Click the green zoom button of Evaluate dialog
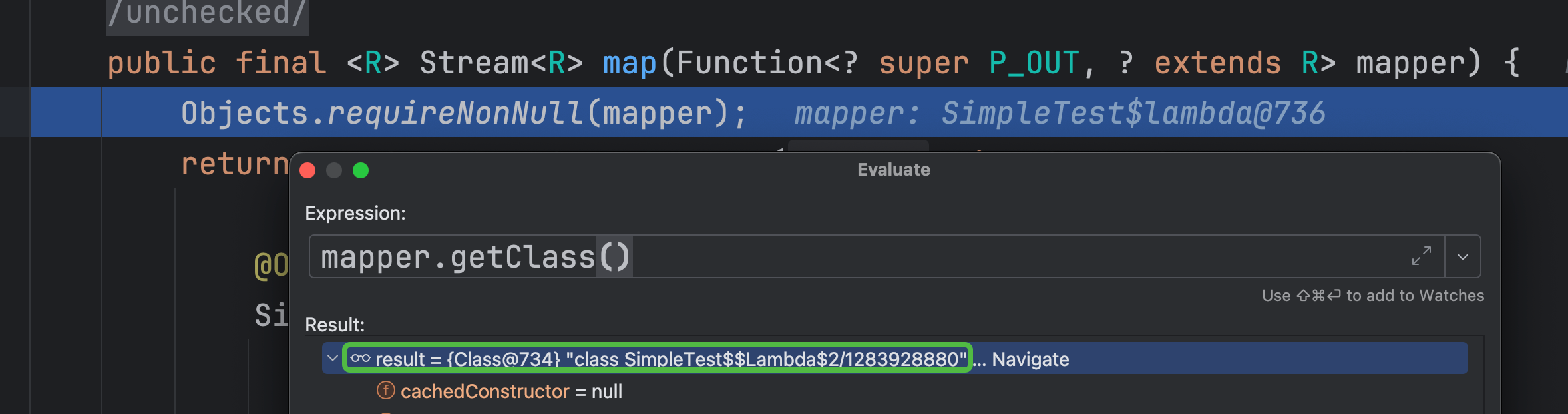Image resolution: width=1568 pixels, height=414 pixels. 361,170
